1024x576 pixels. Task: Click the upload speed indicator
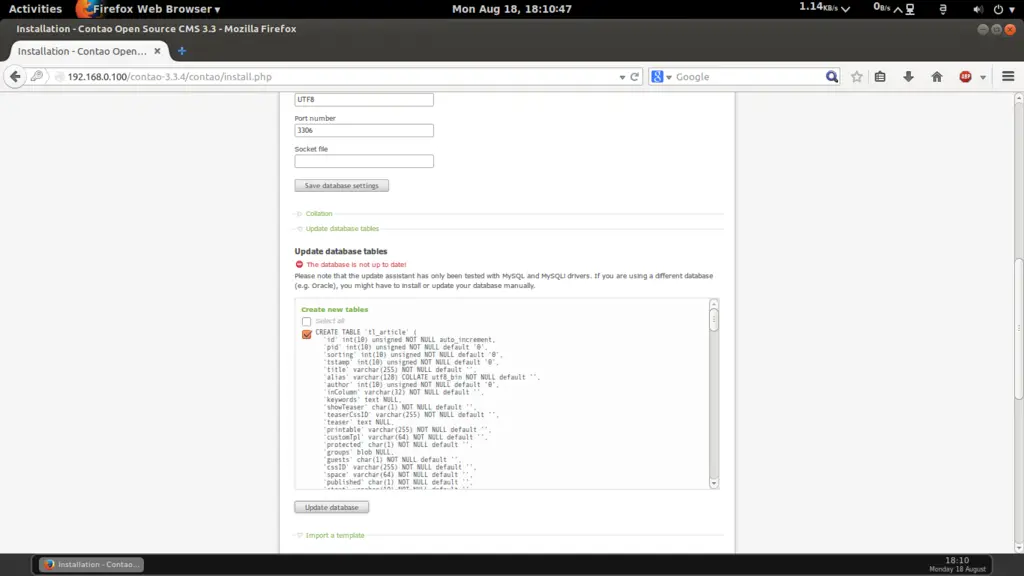(x=888, y=8)
